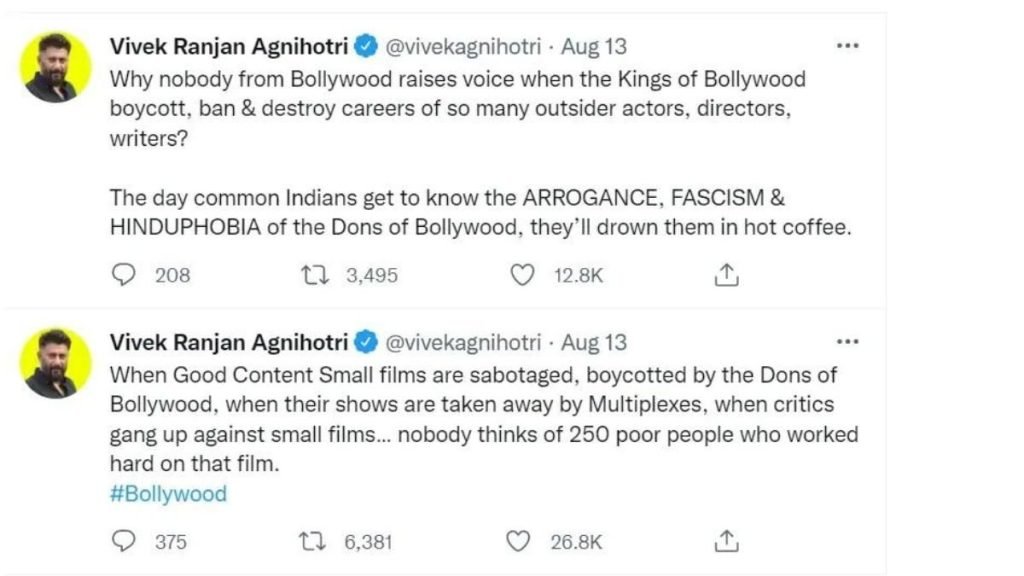This screenshot has height=576, width=1024.
Task: Retweet the tweet with 6,381 retweets
Action: click(x=311, y=542)
